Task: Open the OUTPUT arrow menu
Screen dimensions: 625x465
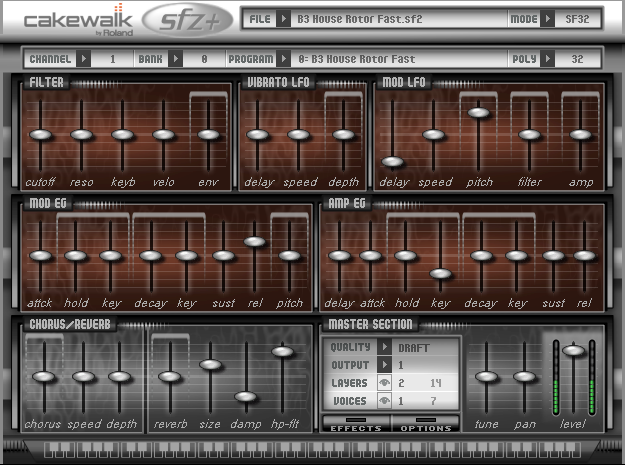Action: 384,365
